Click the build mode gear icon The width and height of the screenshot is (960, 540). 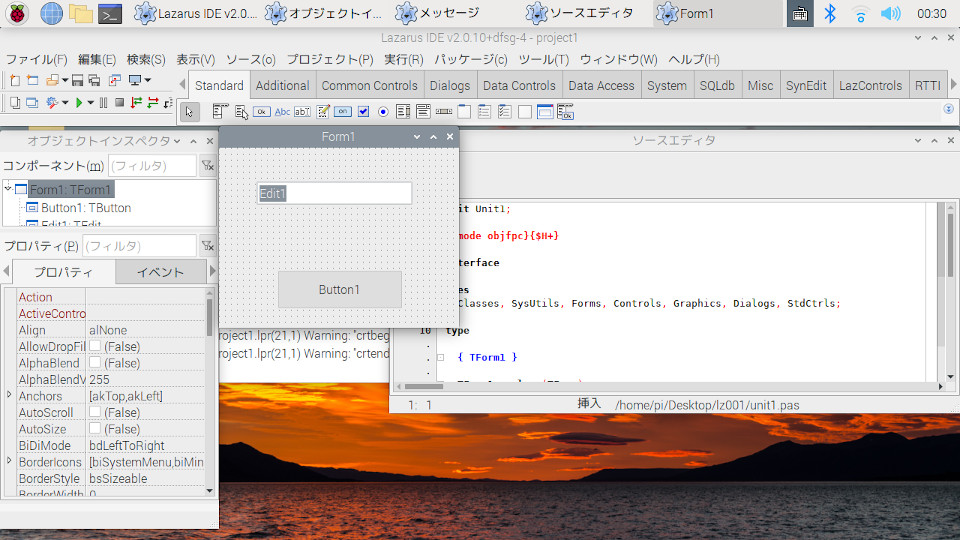coord(52,103)
